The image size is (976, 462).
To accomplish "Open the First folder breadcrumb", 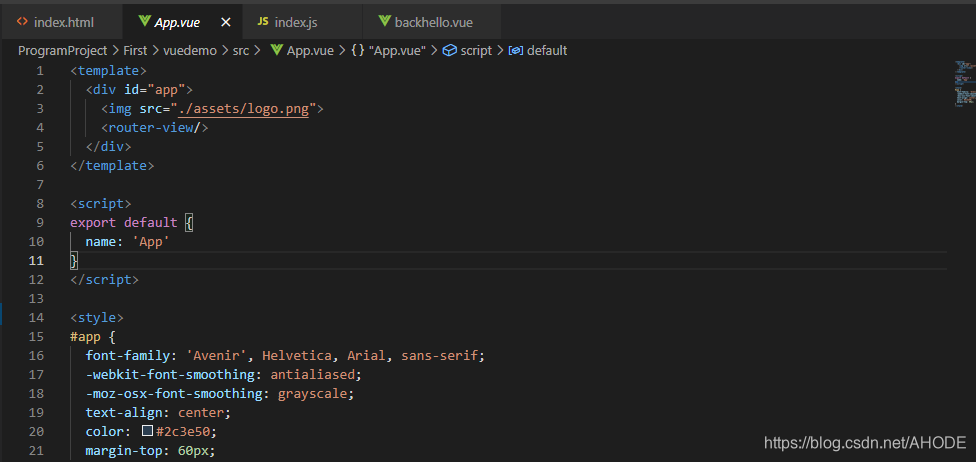I will pyautogui.click(x=135, y=50).
